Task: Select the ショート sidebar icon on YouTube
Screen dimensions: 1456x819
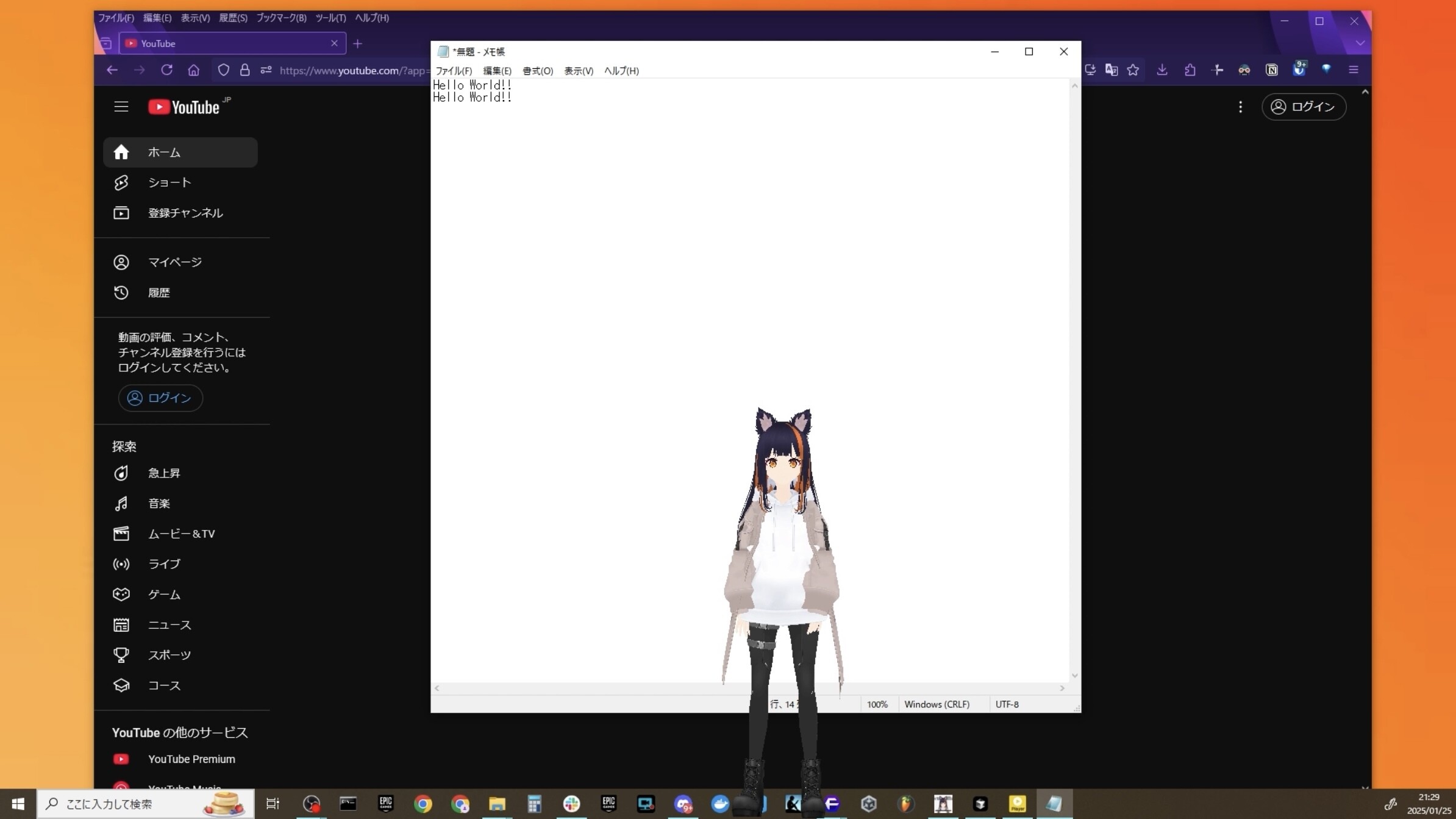Action: 121,182
